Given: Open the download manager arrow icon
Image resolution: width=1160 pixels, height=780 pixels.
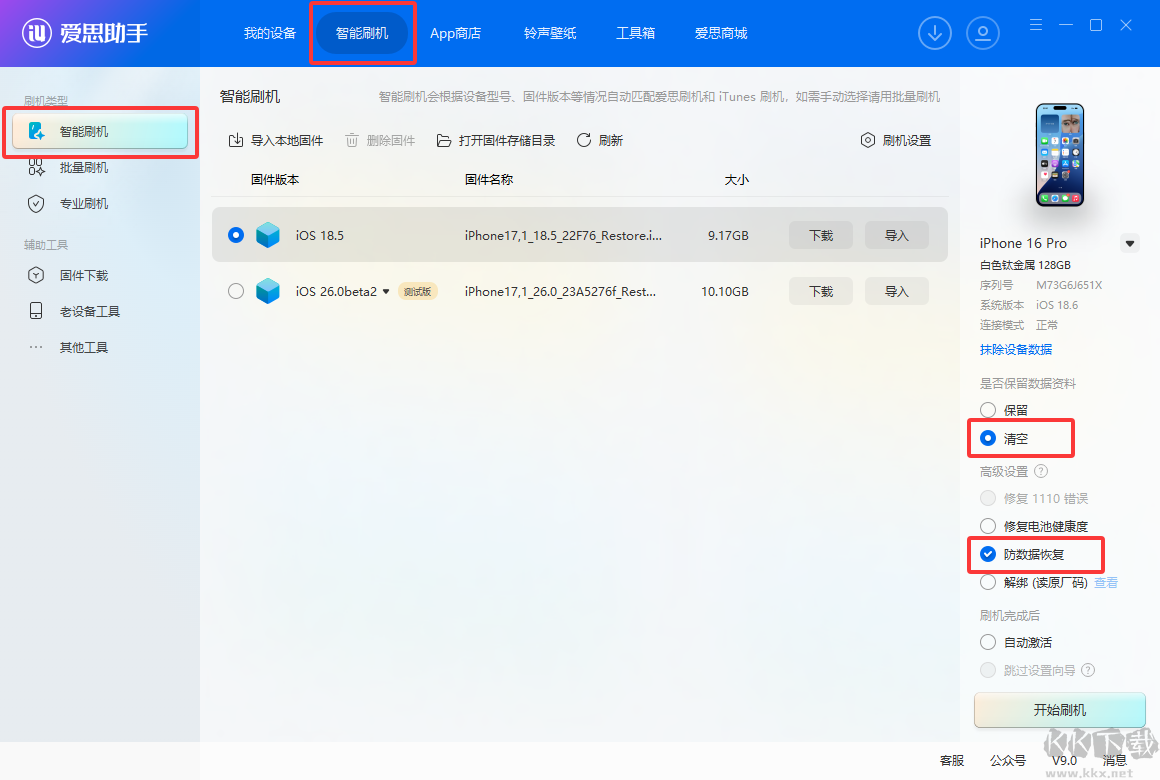Looking at the screenshot, I should pos(934,33).
